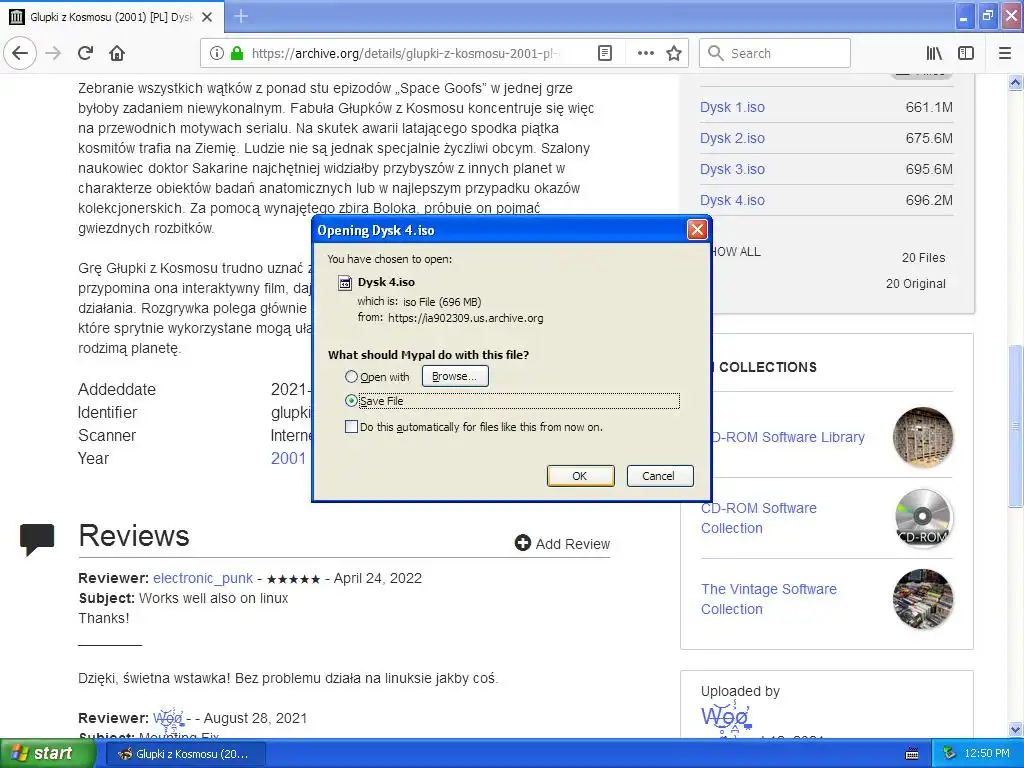
Task: Select the Save File radio option
Action: [x=351, y=401]
